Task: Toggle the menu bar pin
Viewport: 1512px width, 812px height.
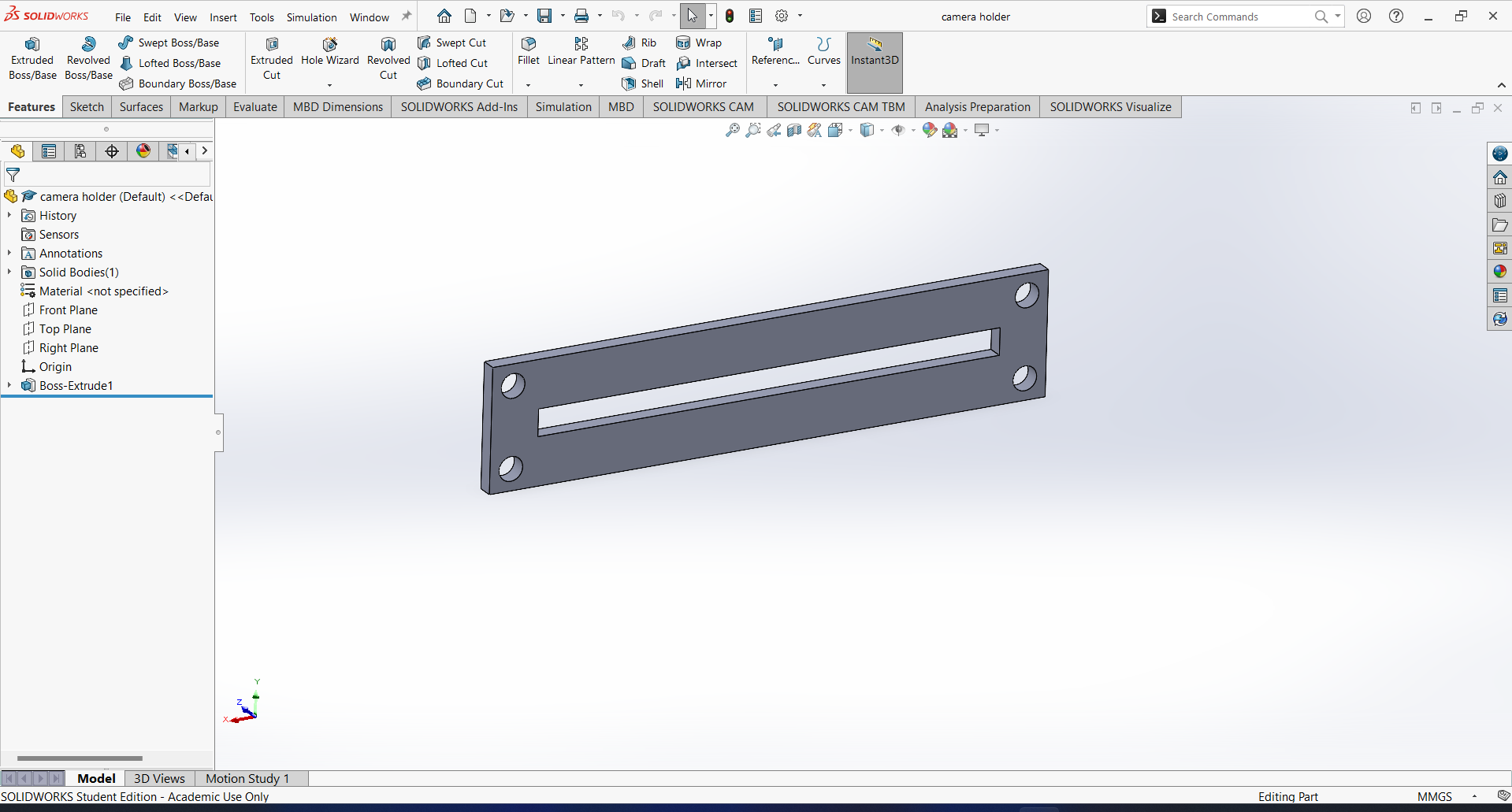Action: 407,16
